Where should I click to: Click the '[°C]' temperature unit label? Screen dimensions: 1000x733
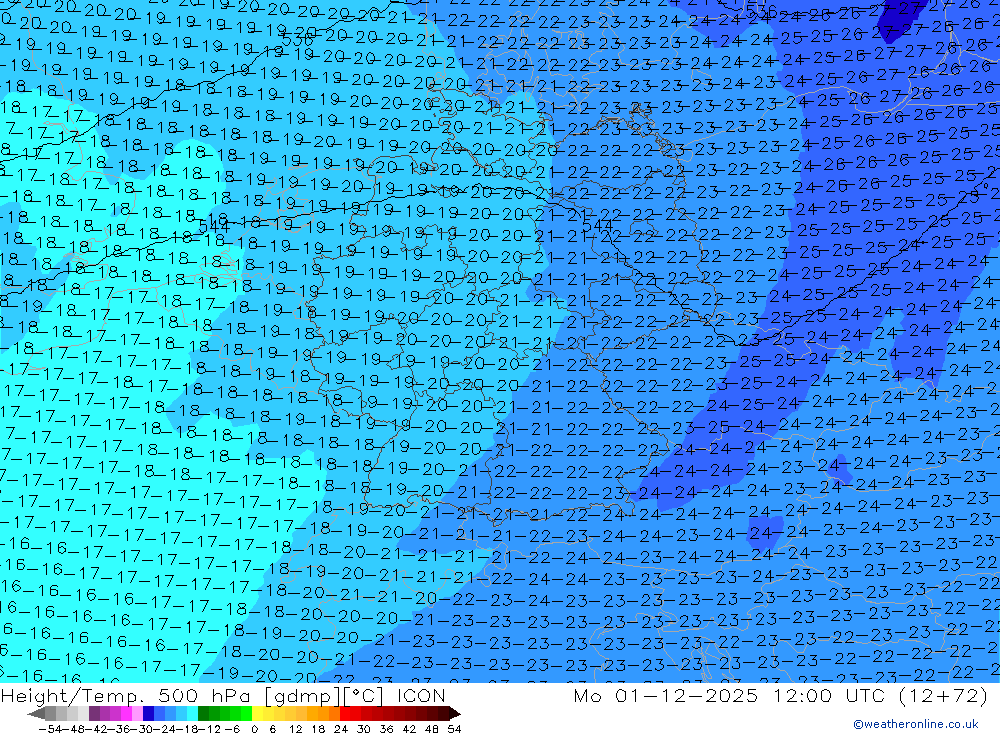click(x=362, y=696)
